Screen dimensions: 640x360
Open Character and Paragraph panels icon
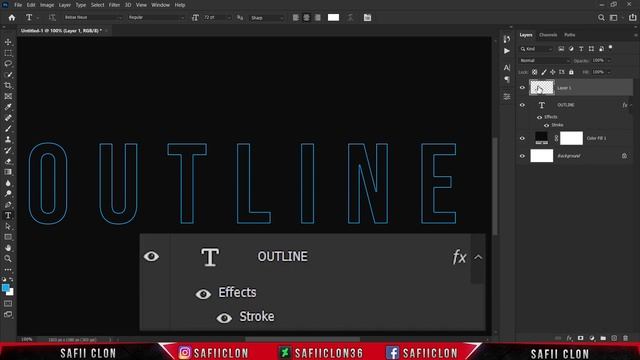click(367, 18)
